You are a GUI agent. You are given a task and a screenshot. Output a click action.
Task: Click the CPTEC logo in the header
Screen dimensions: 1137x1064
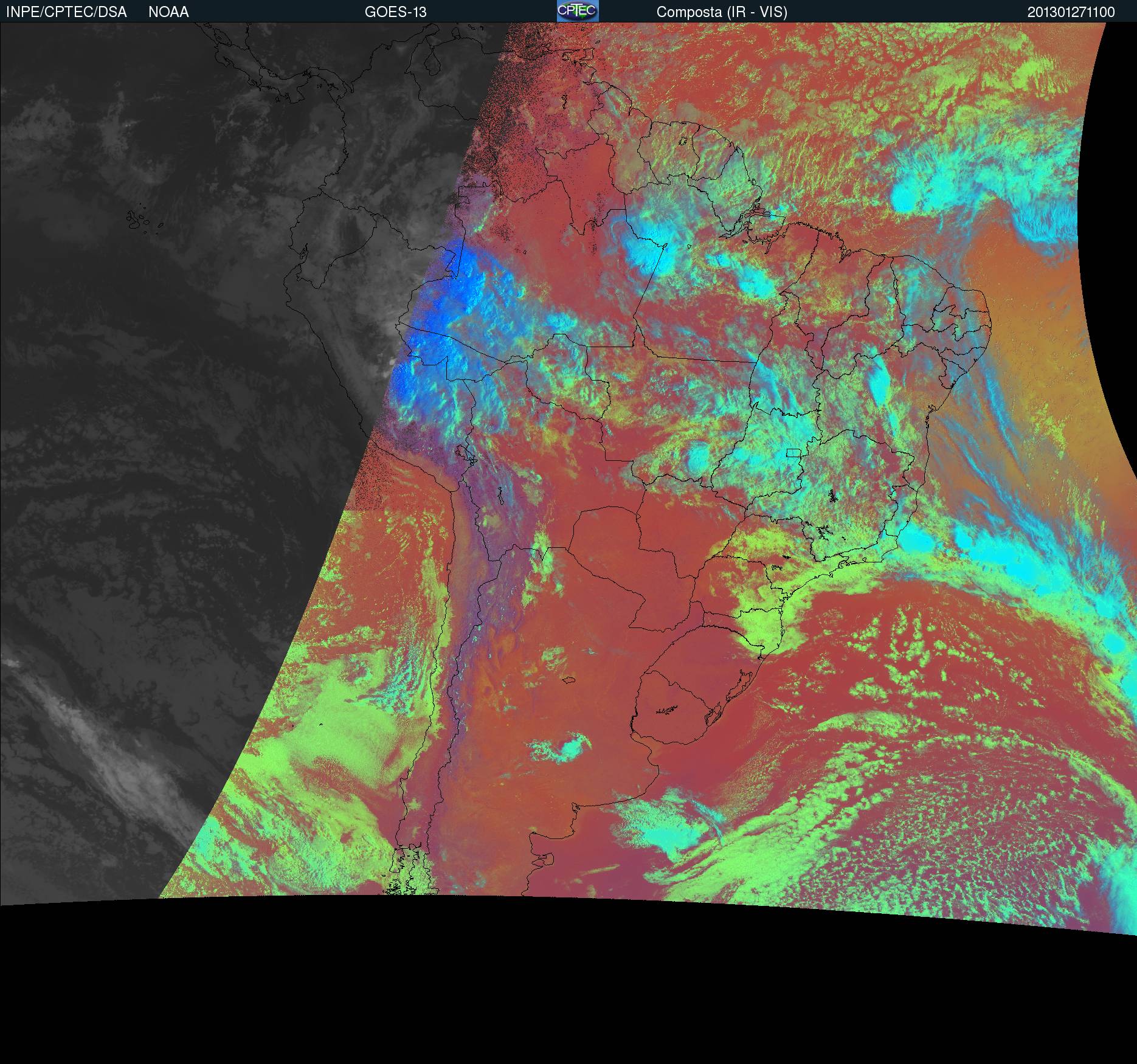577,11
